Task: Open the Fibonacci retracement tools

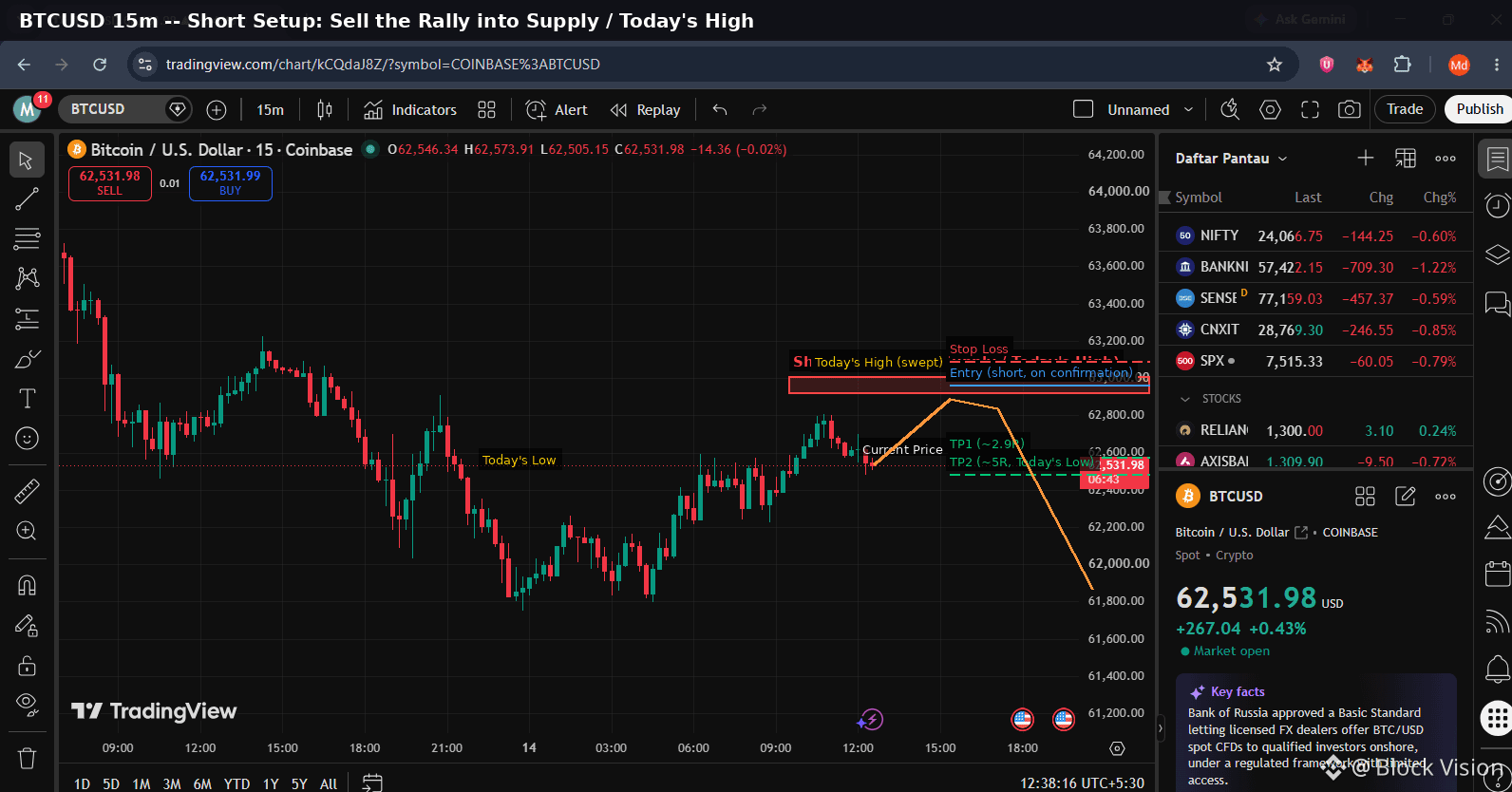Action: [x=27, y=238]
